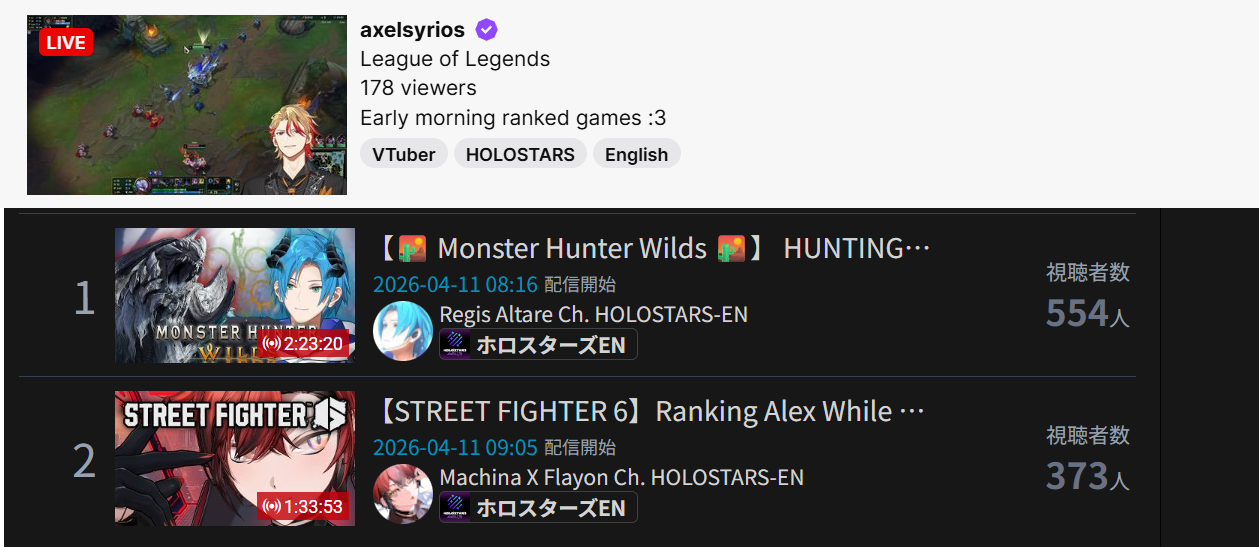This screenshot has width=1259, height=547.
Task: Open the Monster Hunter Wilds thumbnail
Action: (235, 296)
